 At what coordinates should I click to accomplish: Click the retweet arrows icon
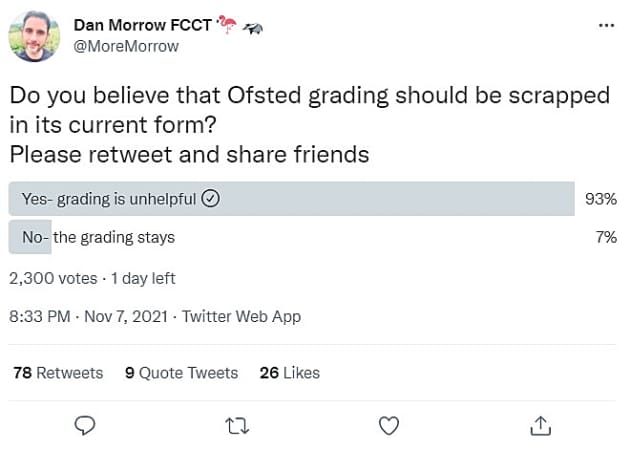click(x=237, y=425)
